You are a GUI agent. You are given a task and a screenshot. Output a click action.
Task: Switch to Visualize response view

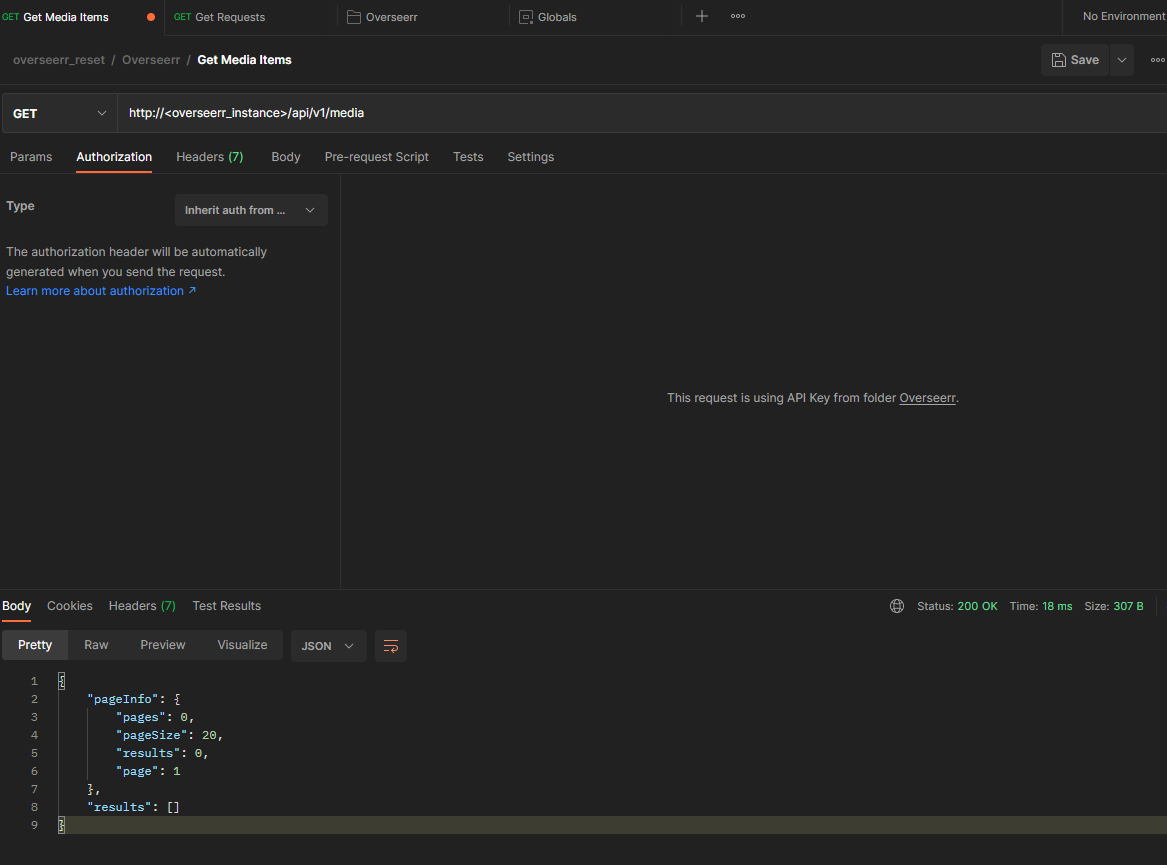click(243, 645)
